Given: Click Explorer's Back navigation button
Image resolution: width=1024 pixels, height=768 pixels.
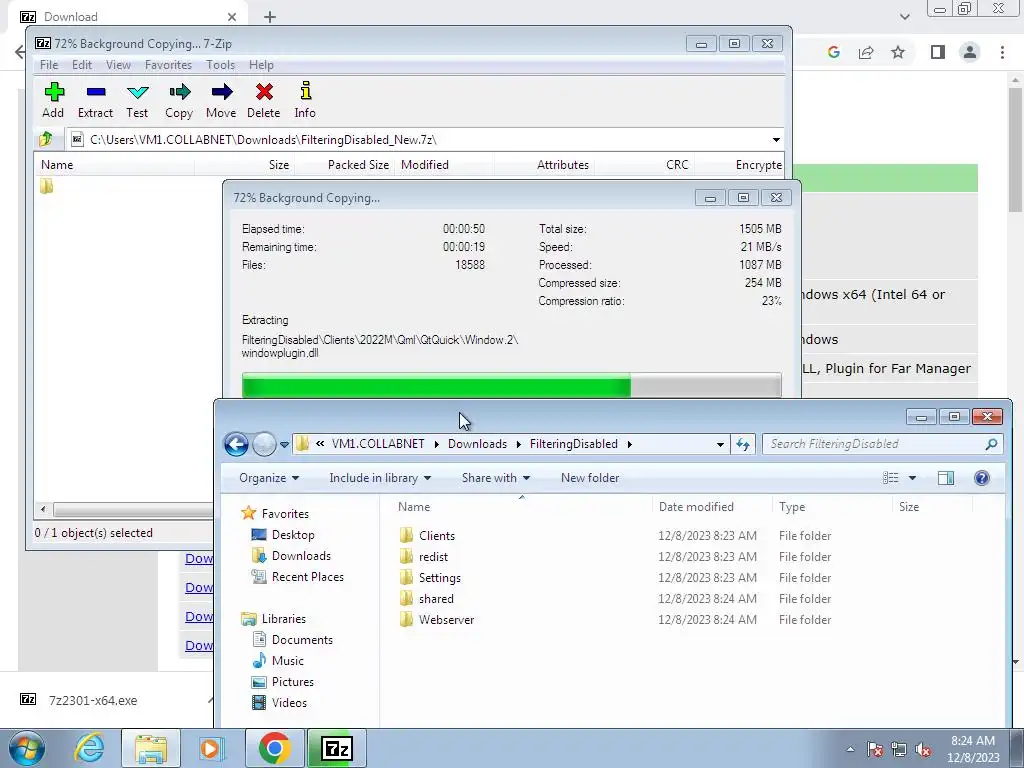Looking at the screenshot, I should point(236,444).
